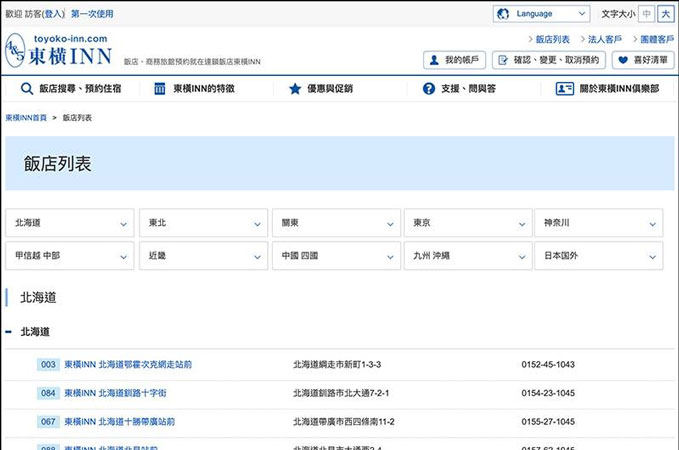Open hotel 東横INN 北海道鄂霍次克網走站前
Screen dimensions: 679x450
point(128,365)
